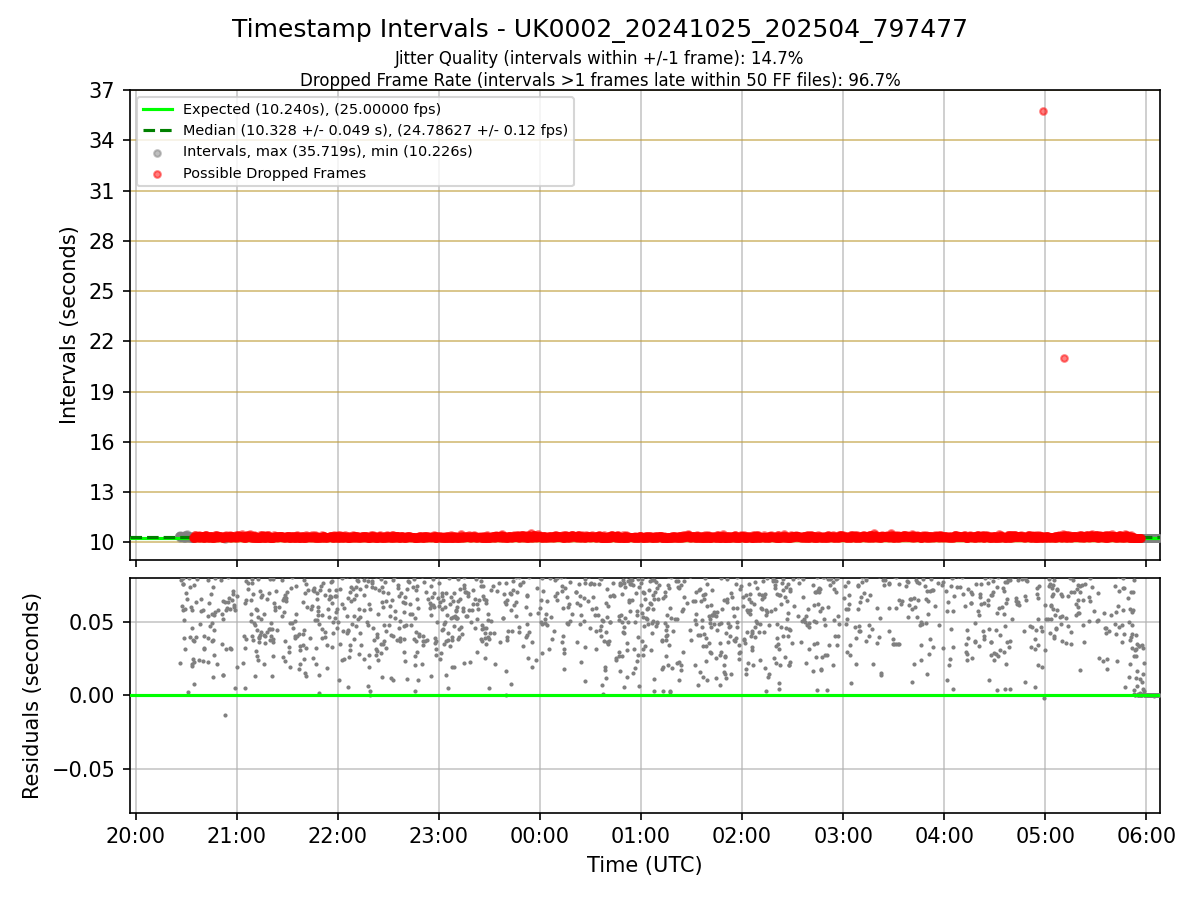
Task: Click the '−0.05' residuals tick label
Action: pyautogui.click(x=86, y=769)
